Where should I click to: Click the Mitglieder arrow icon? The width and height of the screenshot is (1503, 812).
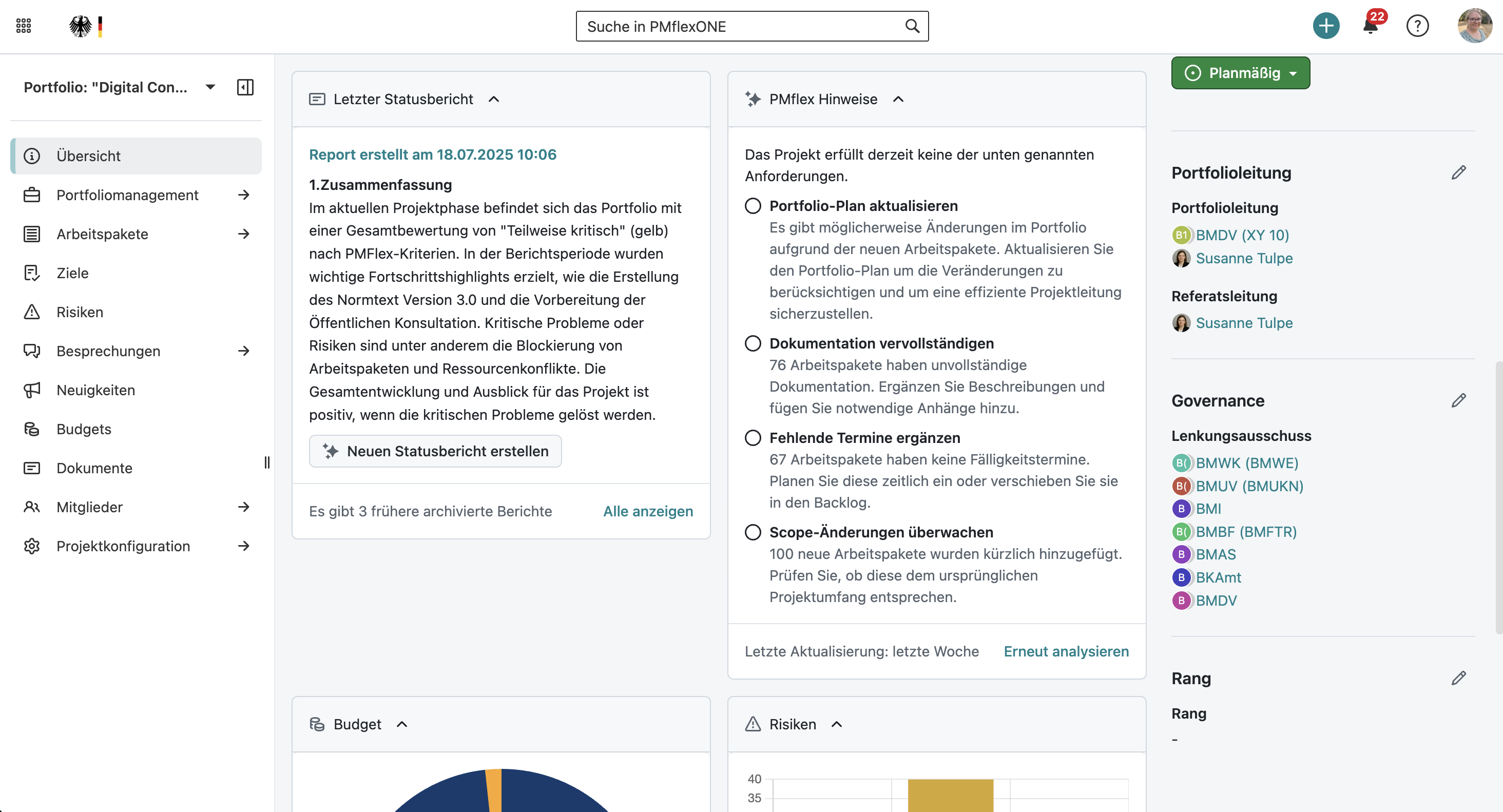pyautogui.click(x=244, y=507)
